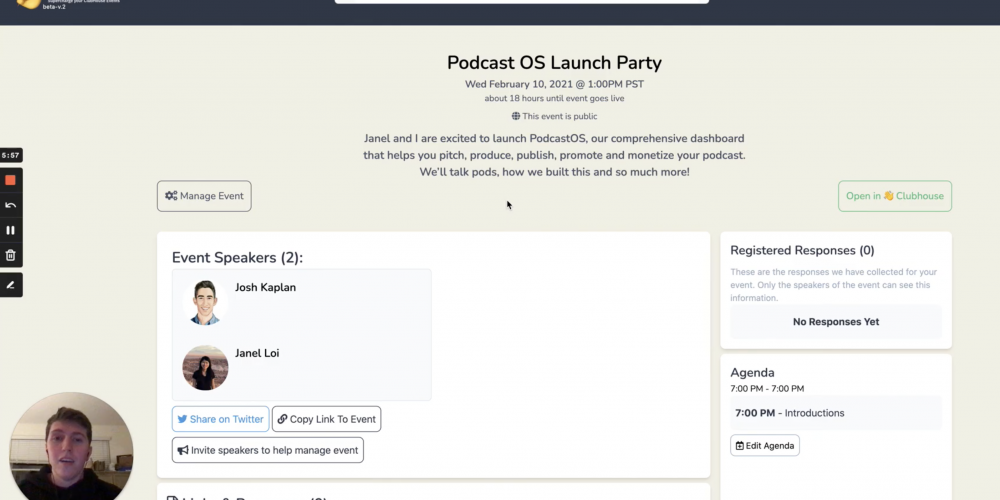
Task: Click the Podcast OS Launch Party title
Action: [x=554, y=62]
